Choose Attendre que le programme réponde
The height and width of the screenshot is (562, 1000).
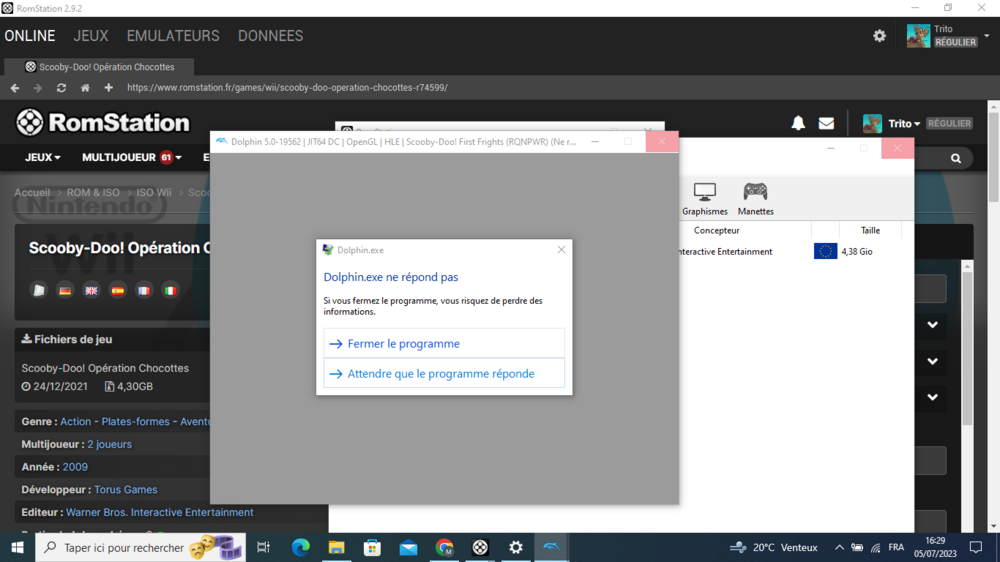pyautogui.click(x=444, y=373)
